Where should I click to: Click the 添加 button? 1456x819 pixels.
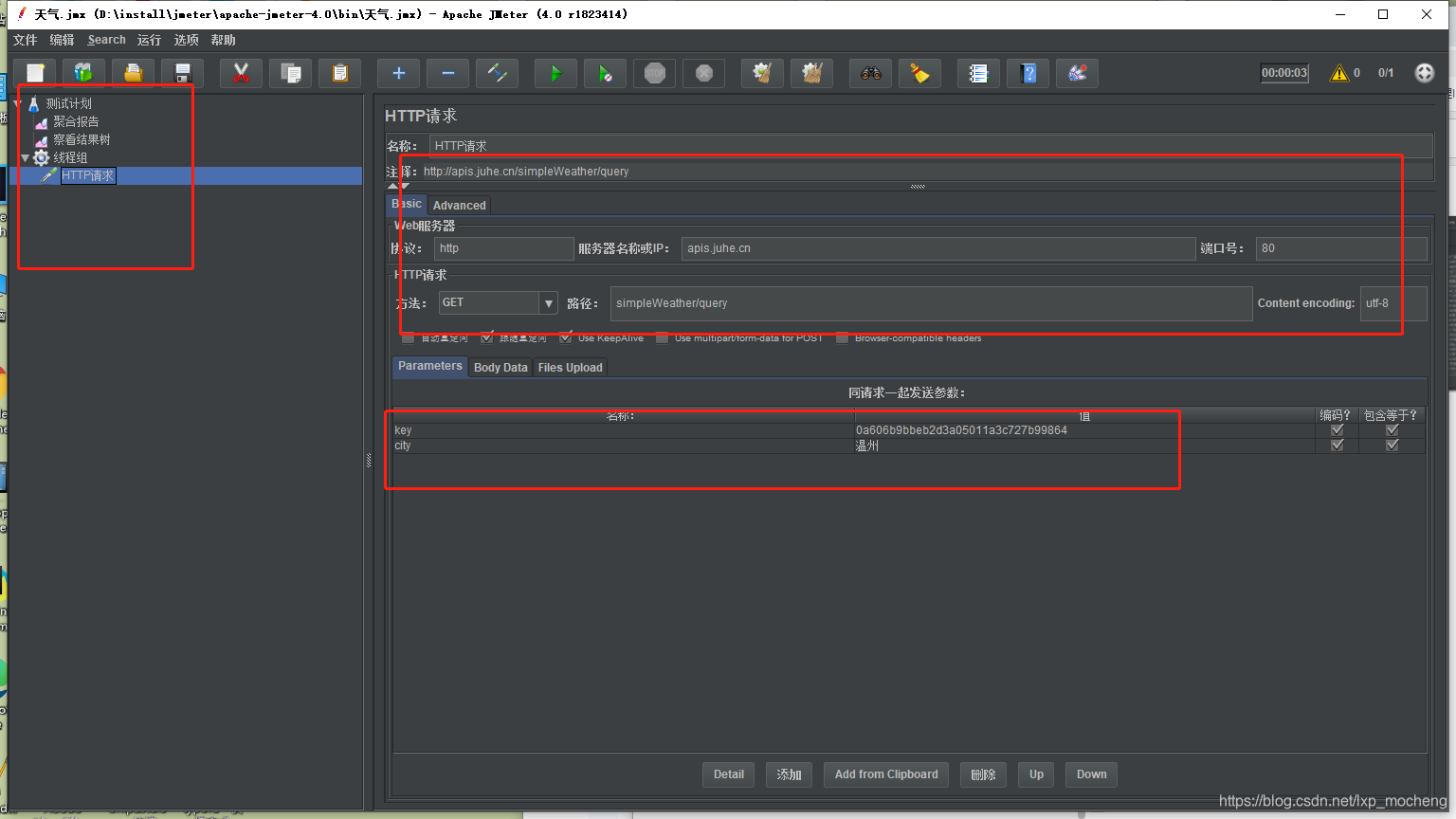(x=790, y=774)
